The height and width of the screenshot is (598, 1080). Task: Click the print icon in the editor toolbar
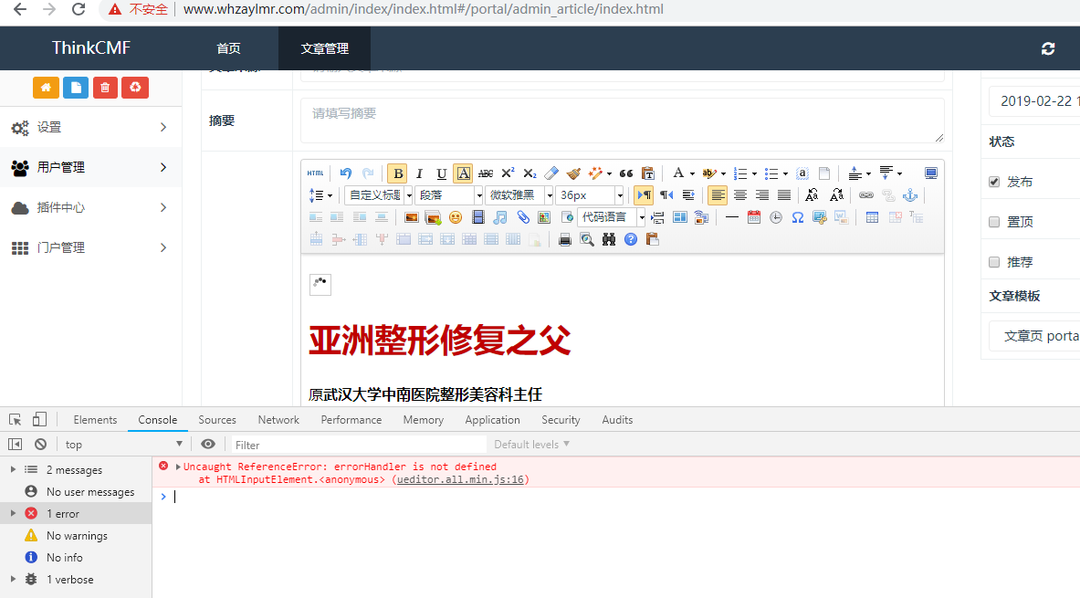click(565, 240)
